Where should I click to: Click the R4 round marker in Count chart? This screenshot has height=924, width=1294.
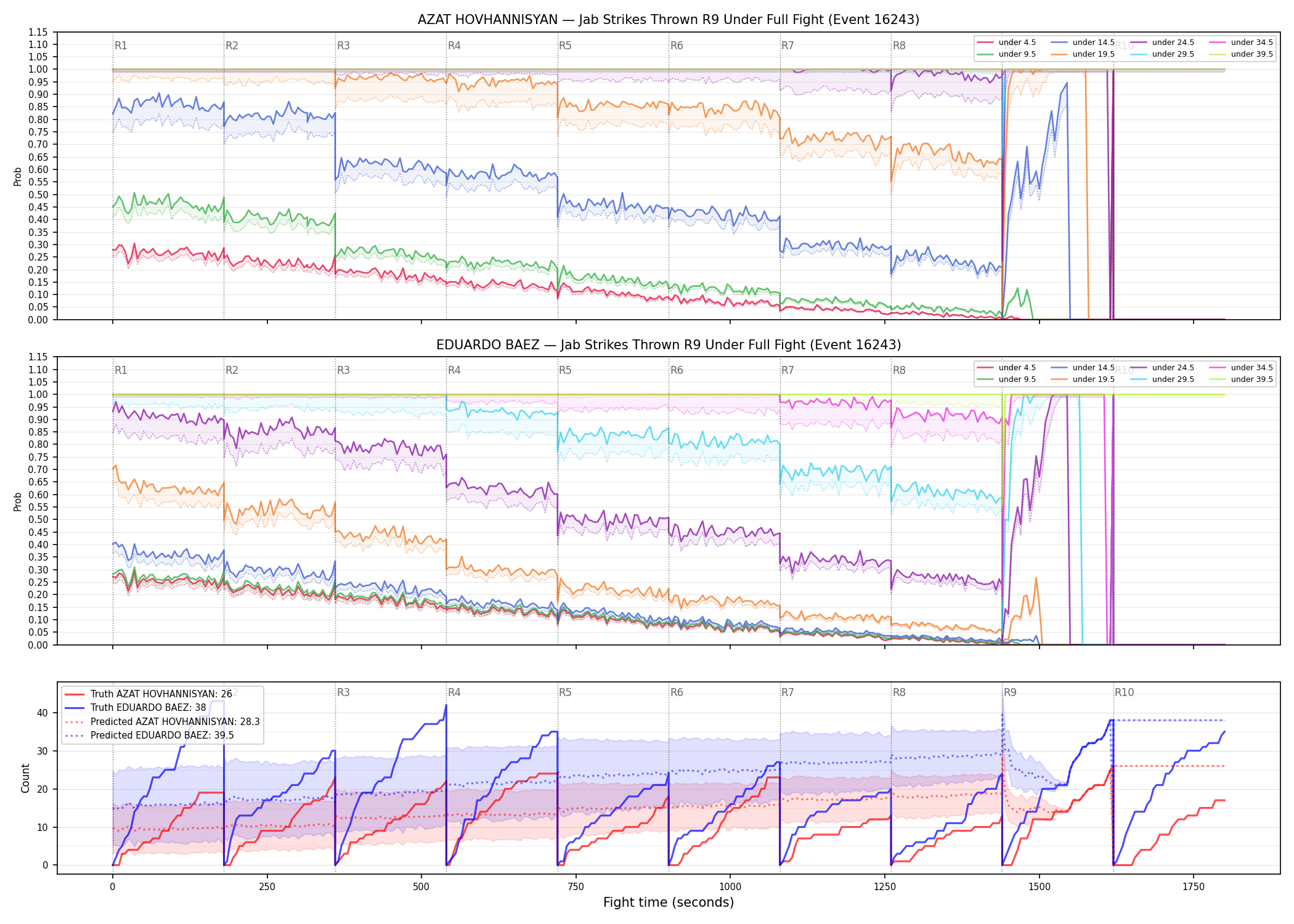(454, 692)
